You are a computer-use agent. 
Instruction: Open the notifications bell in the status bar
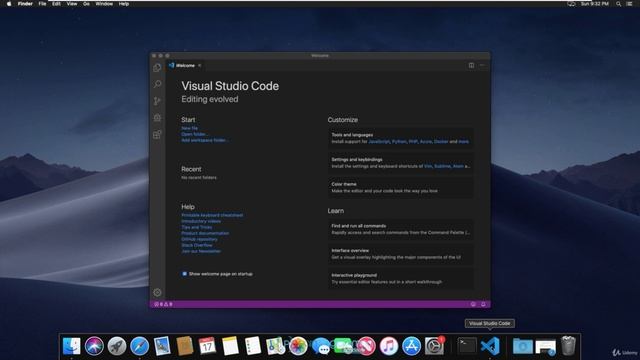tap(483, 304)
